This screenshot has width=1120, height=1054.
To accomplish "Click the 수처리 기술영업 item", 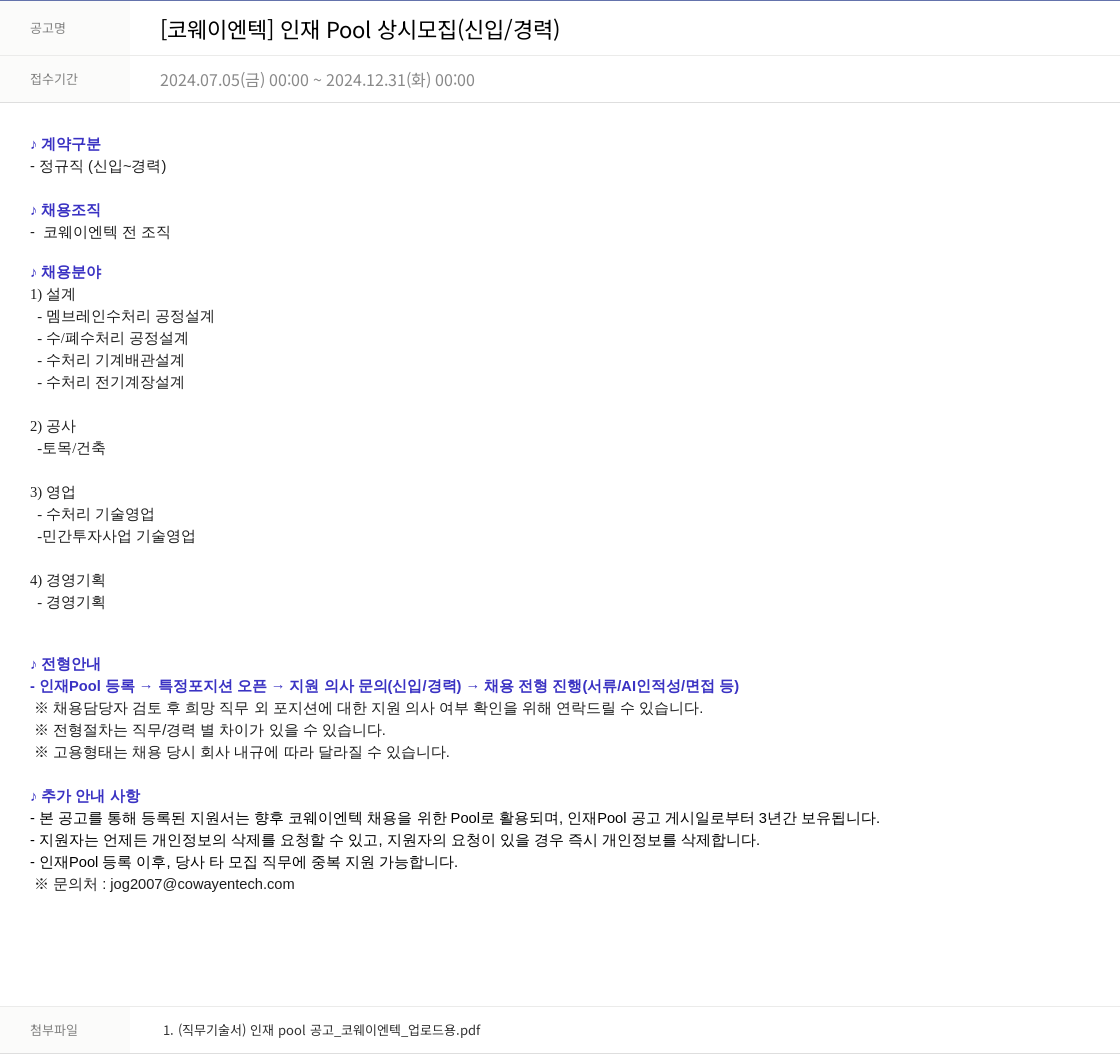I will tap(96, 515).
